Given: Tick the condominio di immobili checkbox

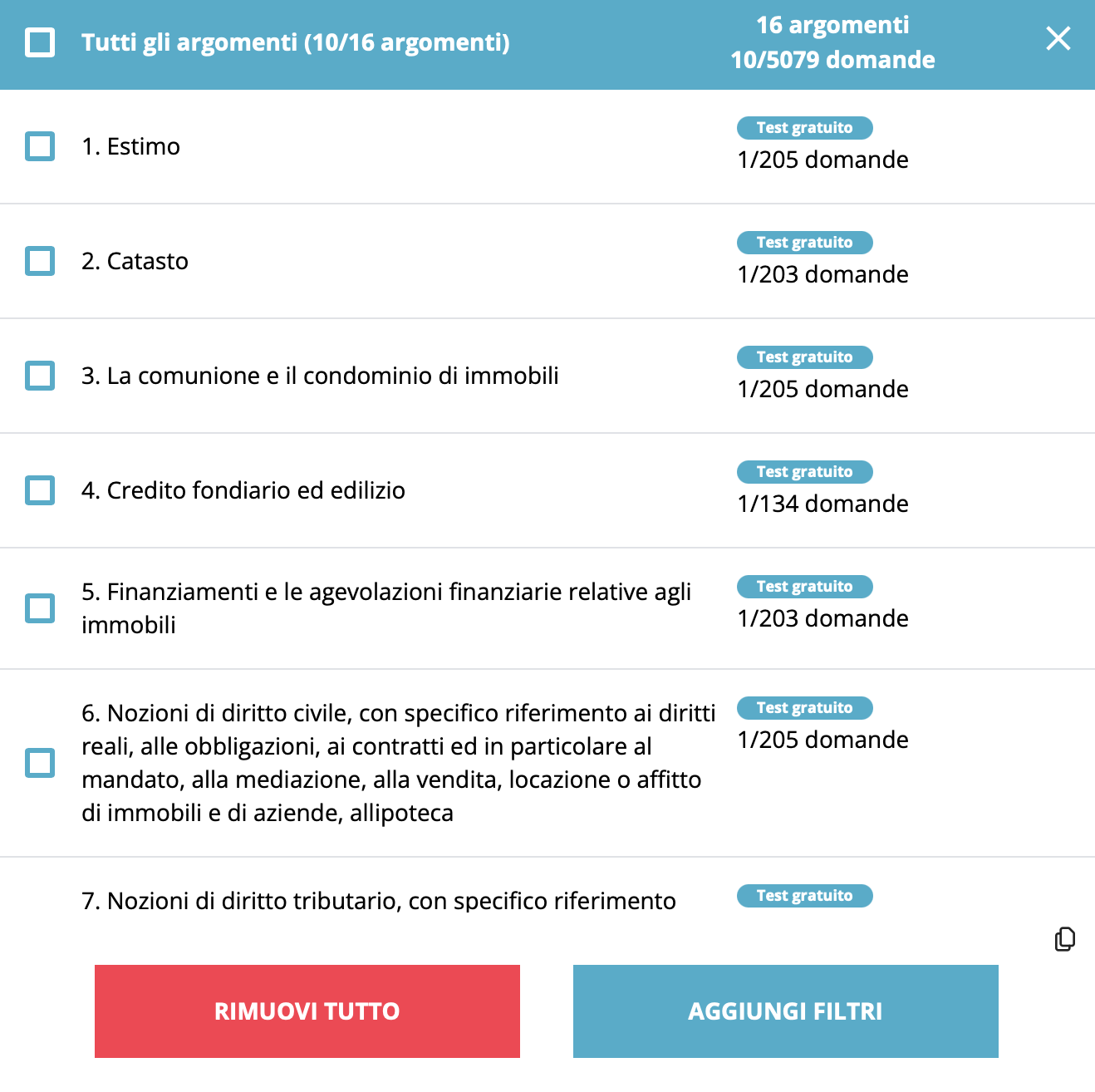Looking at the screenshot, I should [40, 376].
